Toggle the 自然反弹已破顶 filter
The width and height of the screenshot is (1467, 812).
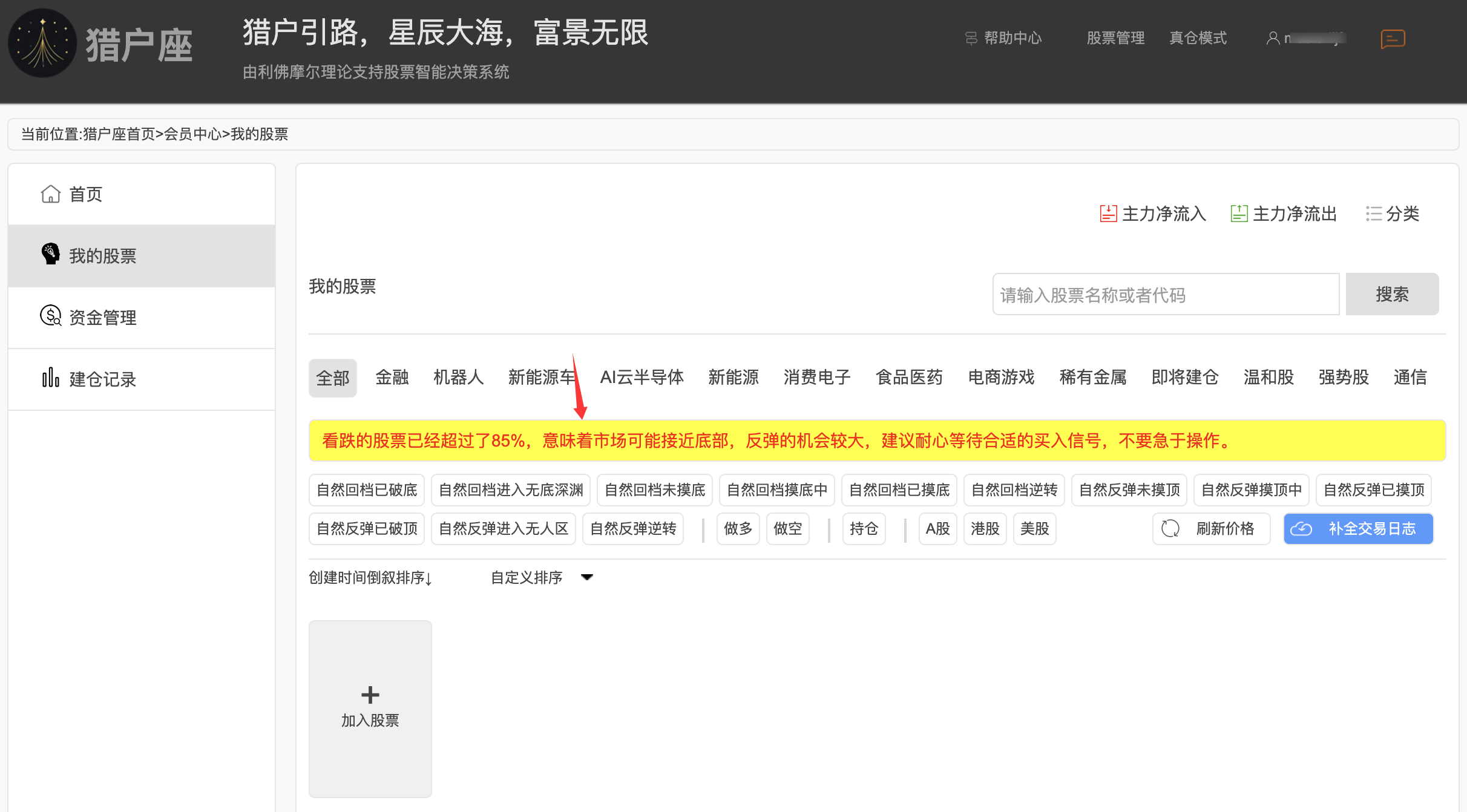[367, 529]
